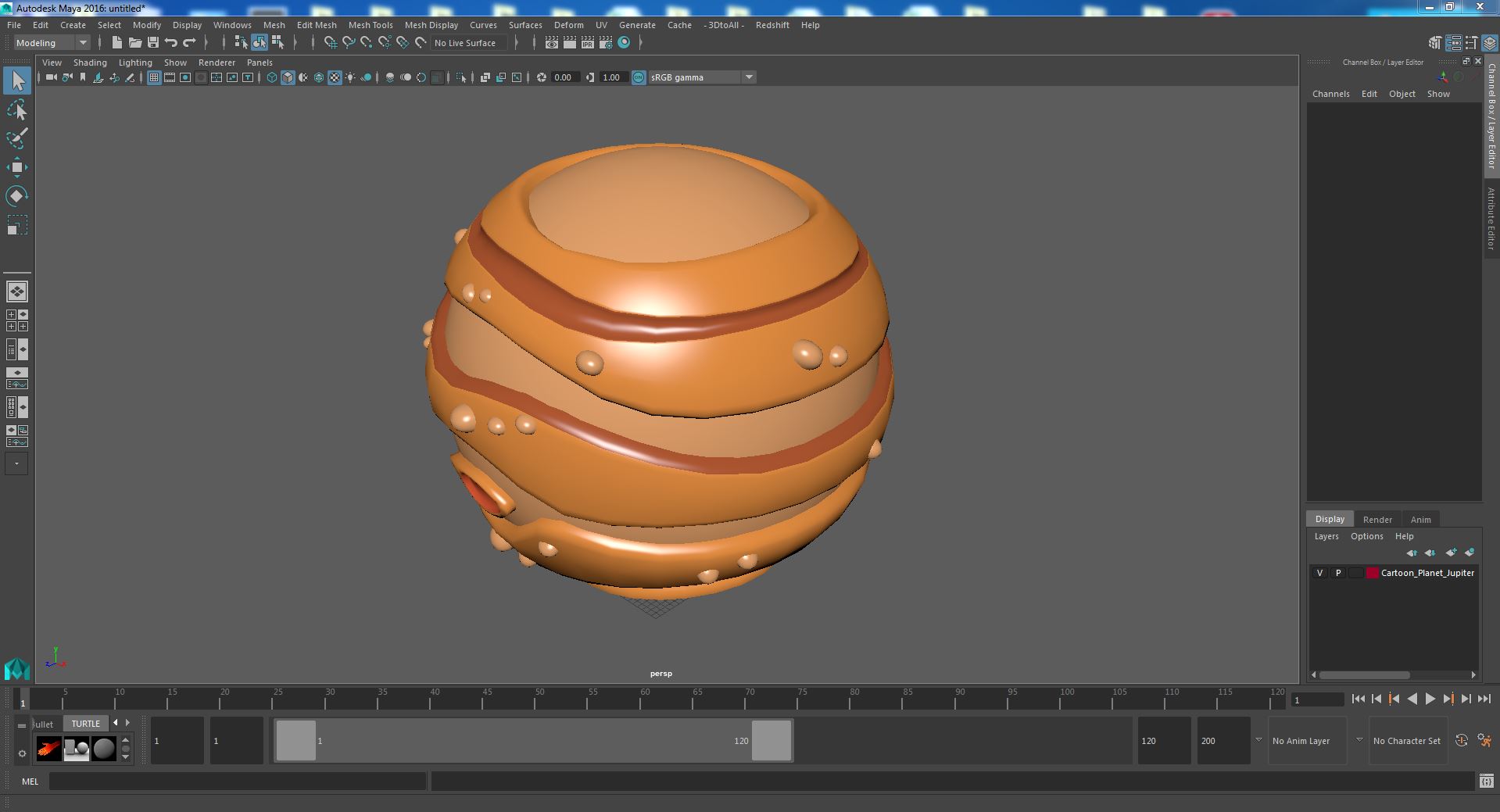
Task: Toggle smooth shade all in viewport
Action: pyautogui.click(x=288, y=77)
